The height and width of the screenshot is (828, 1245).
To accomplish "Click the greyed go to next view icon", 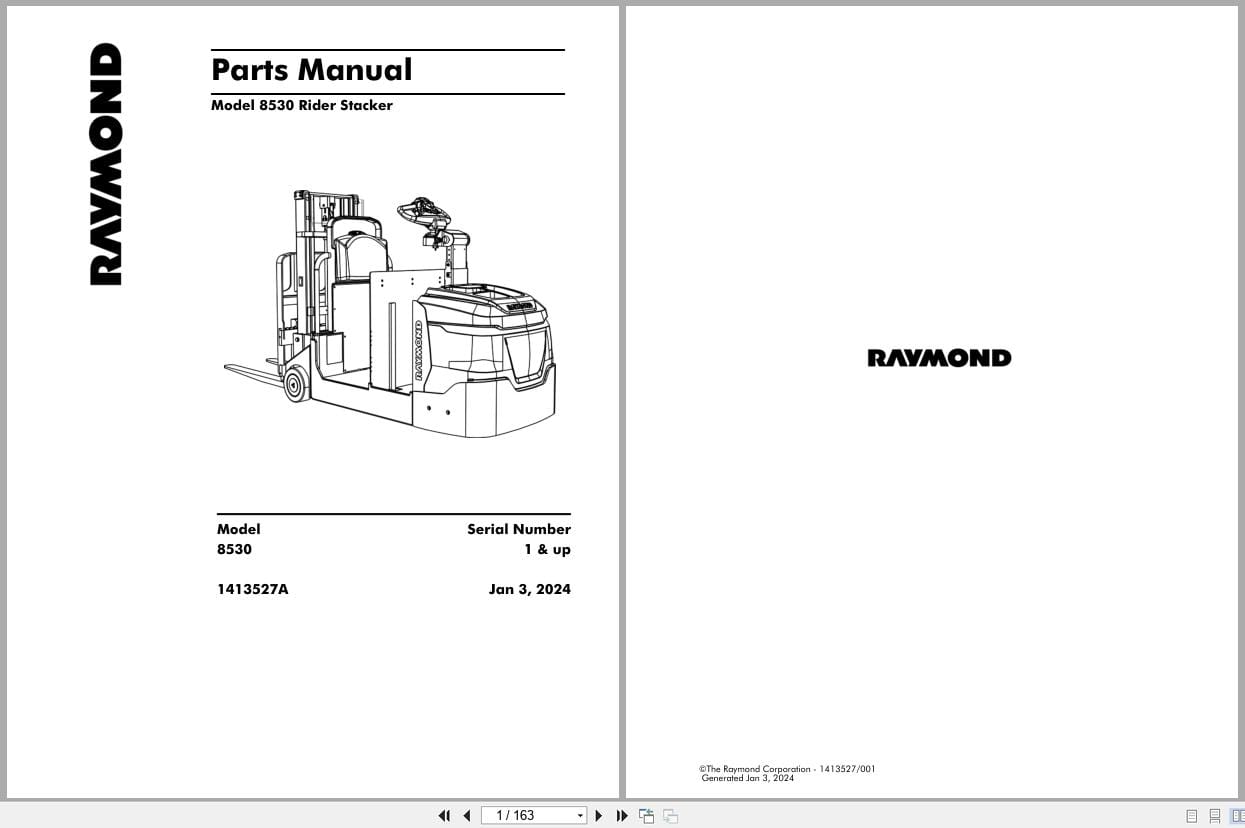I will point(670,816).
